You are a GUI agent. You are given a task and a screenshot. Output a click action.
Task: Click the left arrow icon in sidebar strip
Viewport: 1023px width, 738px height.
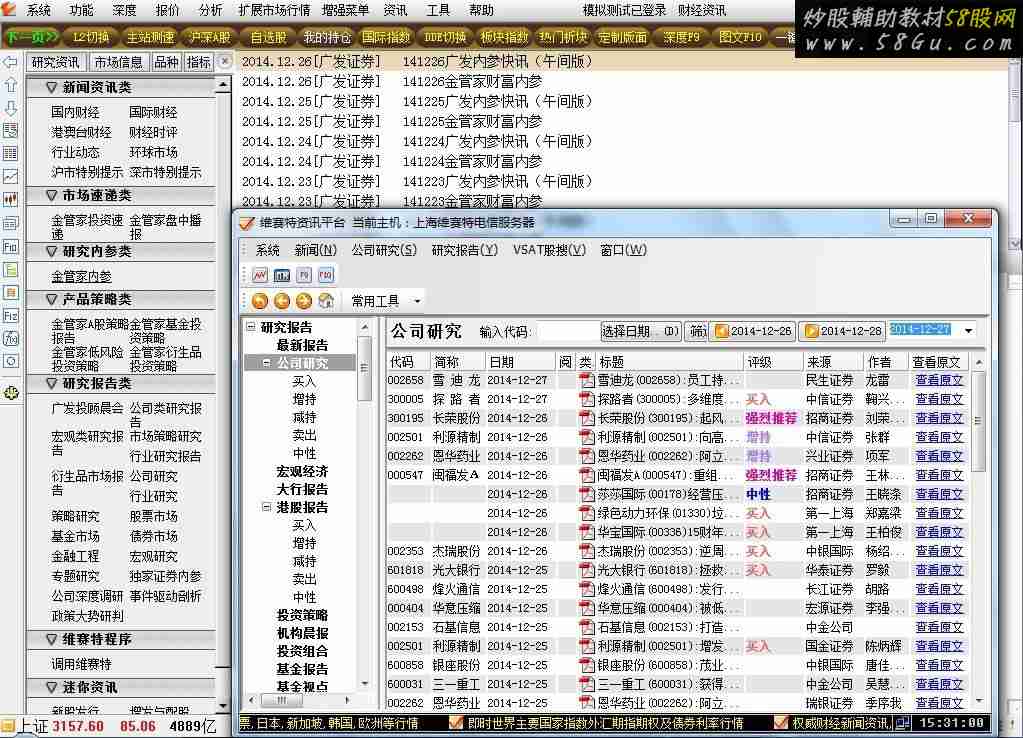[10, 63]
